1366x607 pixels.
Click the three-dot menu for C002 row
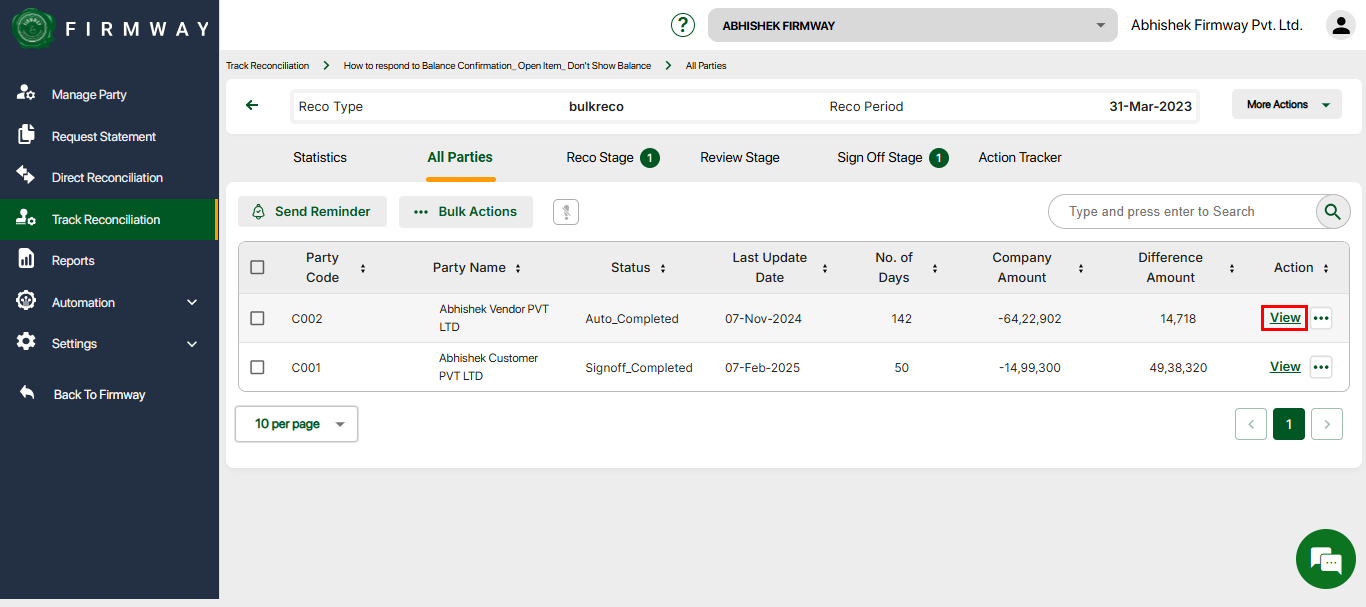click(1321, 318)
